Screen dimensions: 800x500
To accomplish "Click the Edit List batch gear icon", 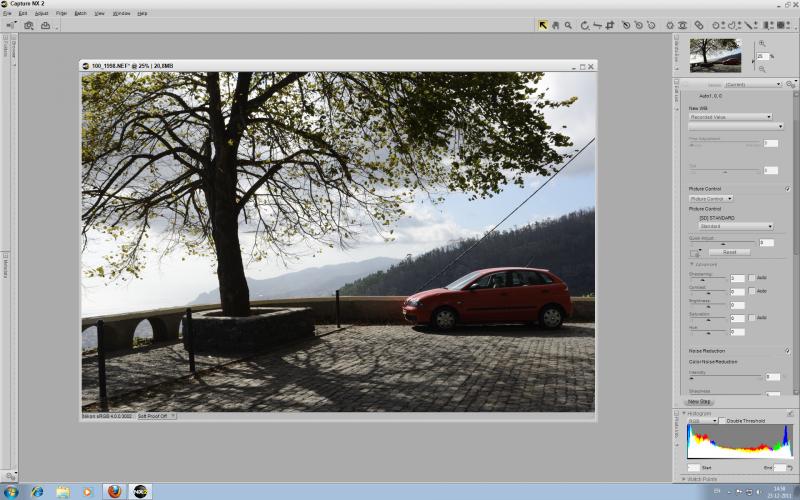I will click(790, 84).
